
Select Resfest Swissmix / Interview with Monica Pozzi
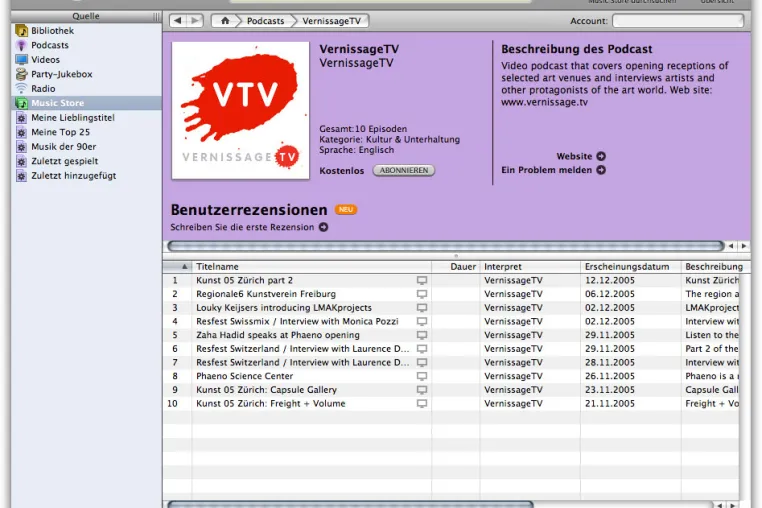[297, 321]
